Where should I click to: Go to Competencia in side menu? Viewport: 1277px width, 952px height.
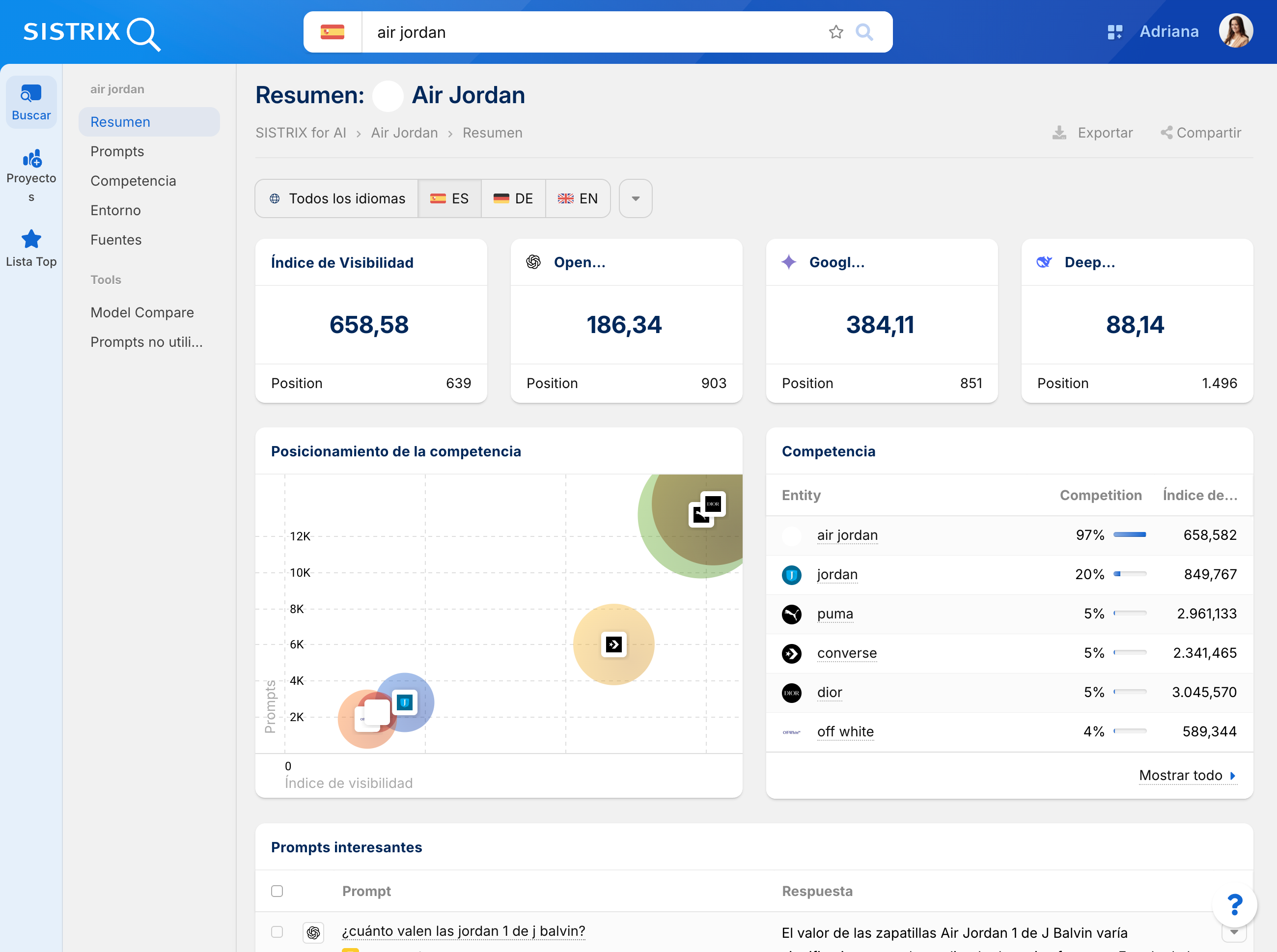(133, 181)
